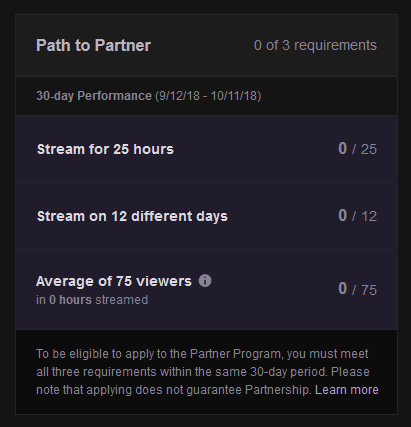This screenshot has width=411, height=427.
Task: Click the number 12 goal in second row
Action: pos(369,217)
